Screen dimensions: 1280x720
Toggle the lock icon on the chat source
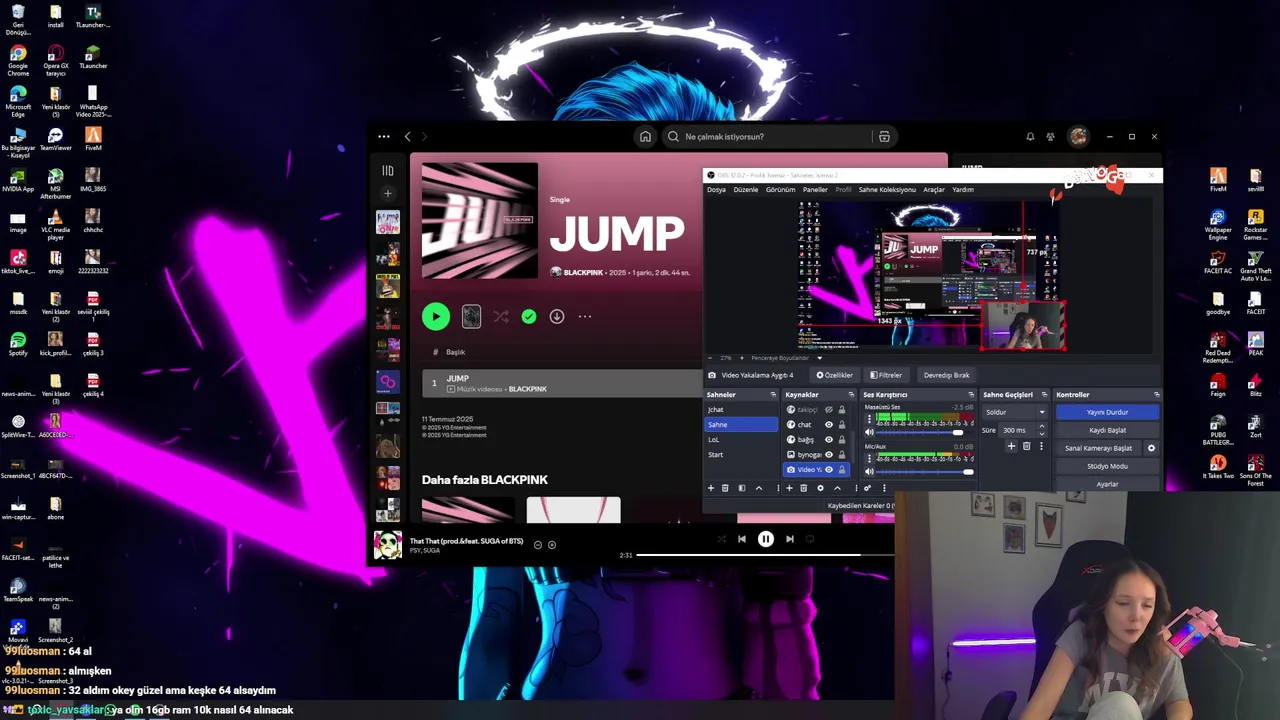click(x=842, y=425)
